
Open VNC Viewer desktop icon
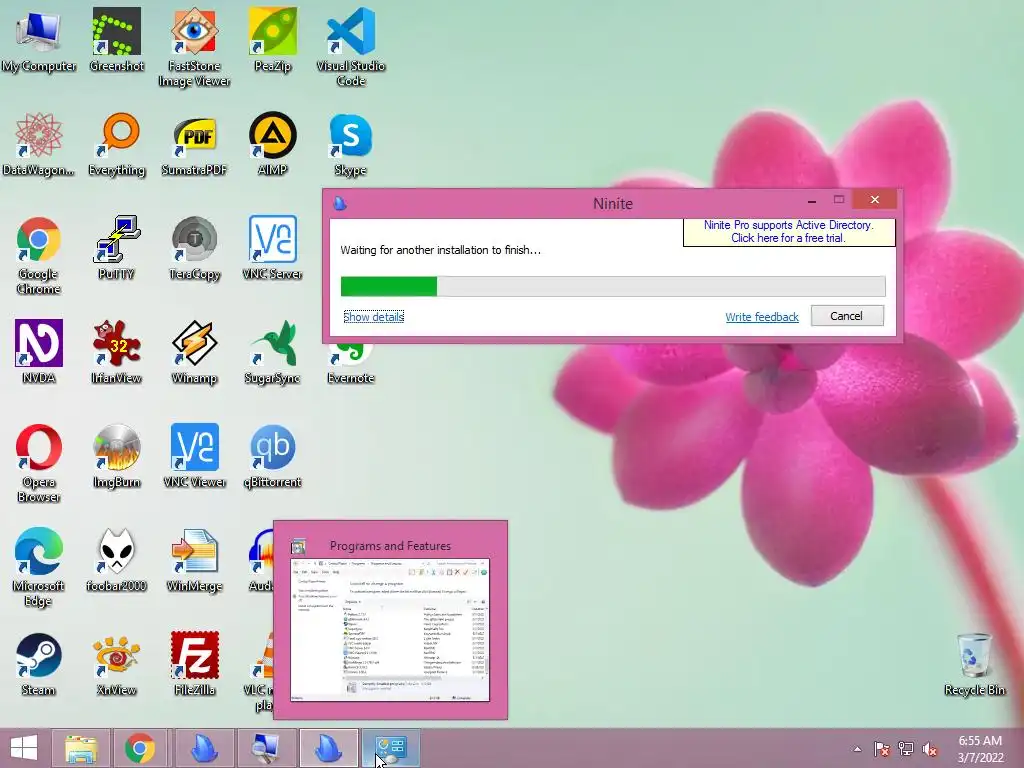194,456
